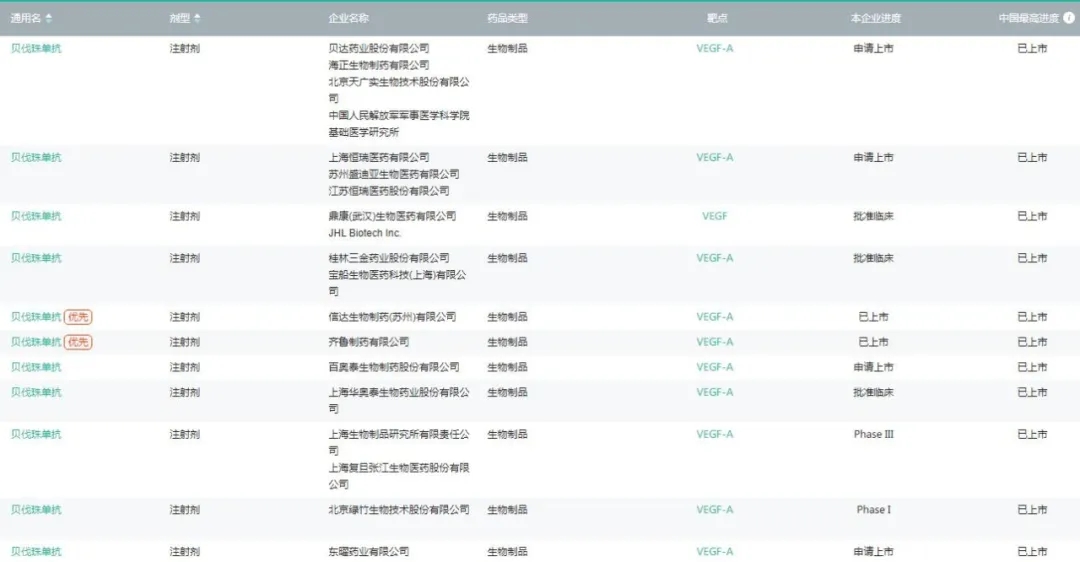
Task: Open 贝伐珠单抗 link in the 贝达药业 row
Action: click(36, 48)
